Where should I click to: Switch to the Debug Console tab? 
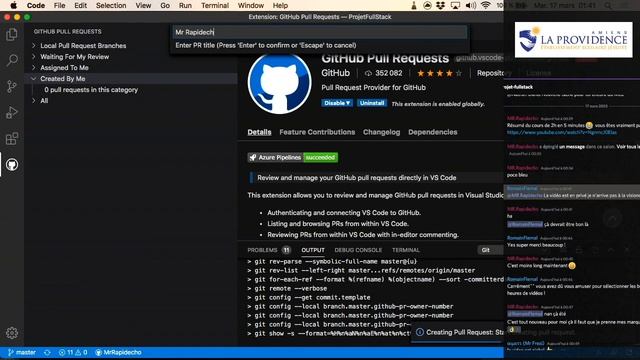[358, 250]
